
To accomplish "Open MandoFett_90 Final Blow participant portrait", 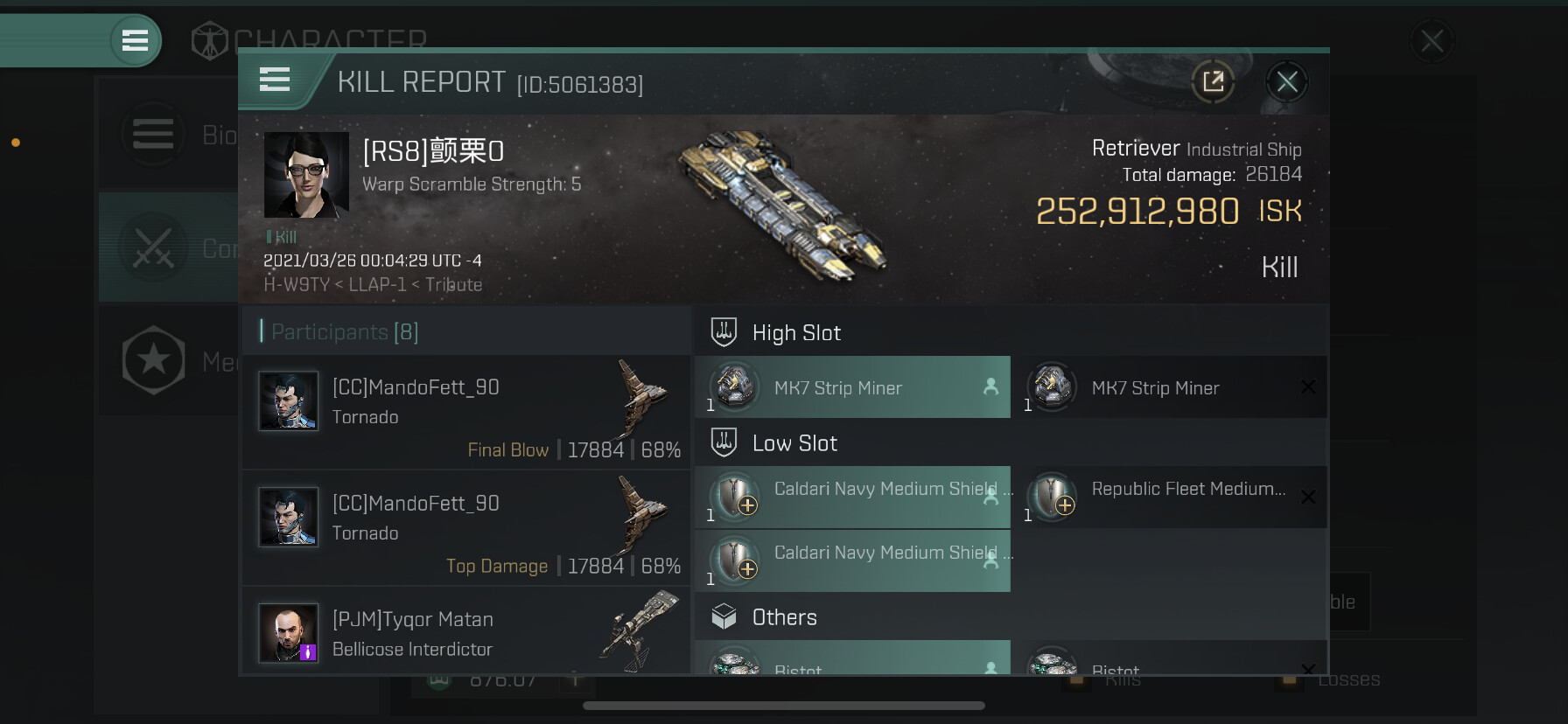I will [288, 401].
